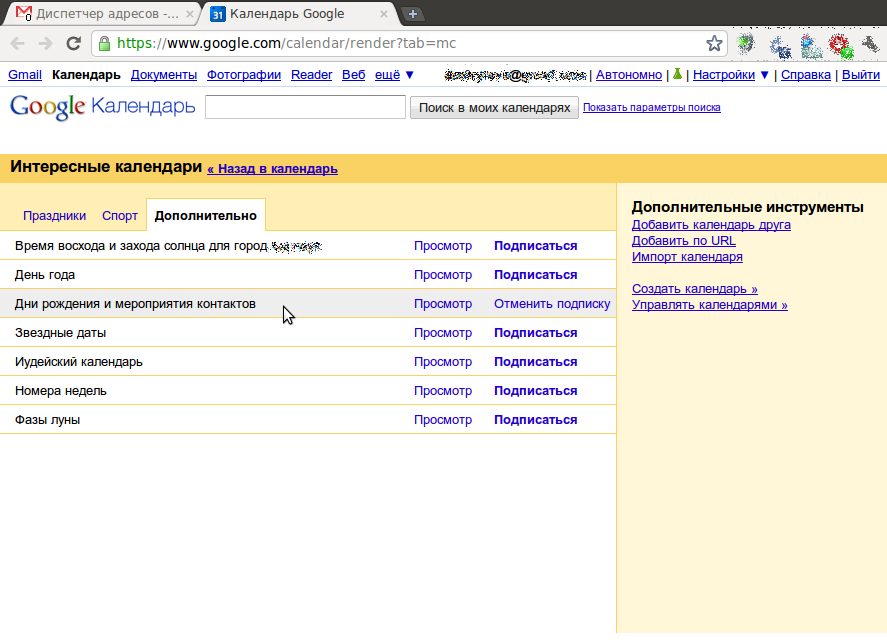Subscribe to Номера недель calendar

tap(536, 391)
